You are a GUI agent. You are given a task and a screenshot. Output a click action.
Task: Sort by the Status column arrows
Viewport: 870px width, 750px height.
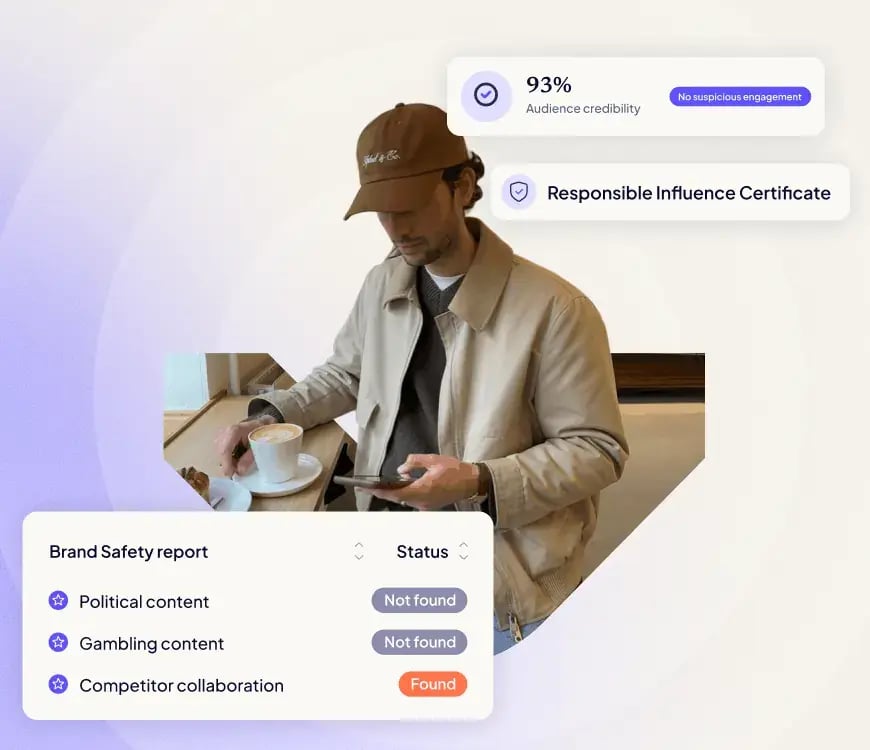click(x=464, y=551)
